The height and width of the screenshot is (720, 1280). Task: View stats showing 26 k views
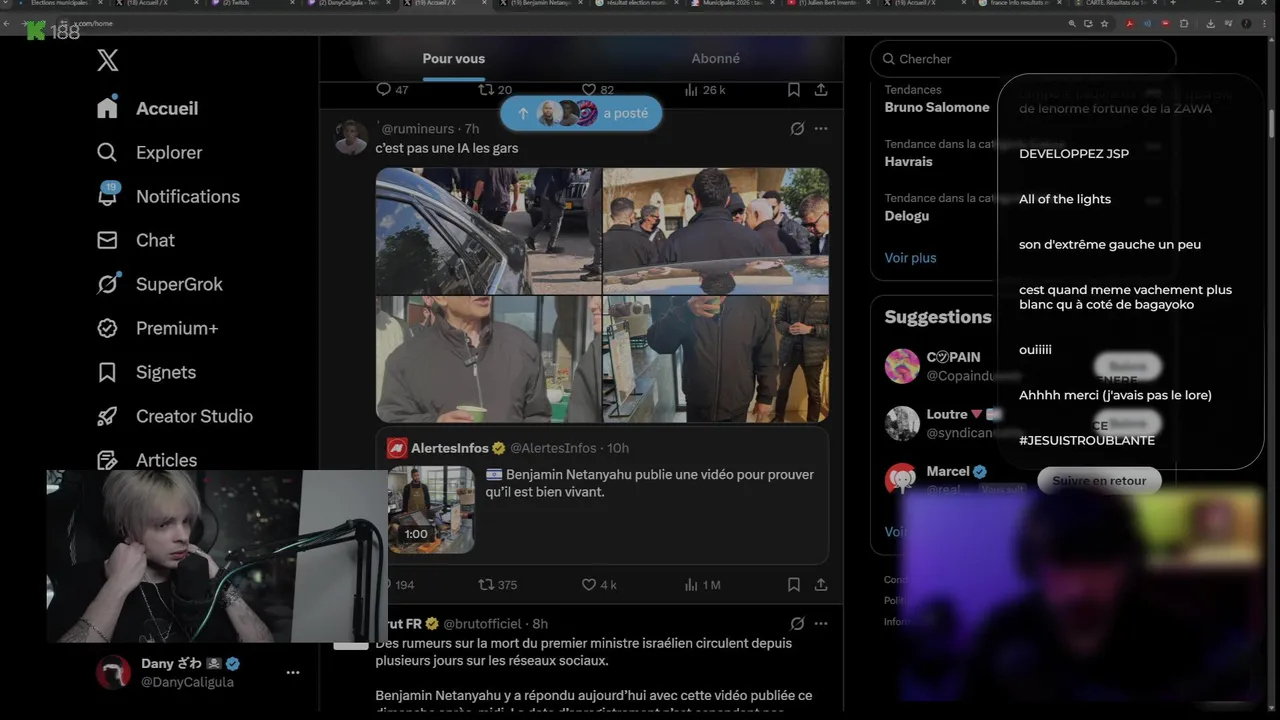[x=705, y=90]
